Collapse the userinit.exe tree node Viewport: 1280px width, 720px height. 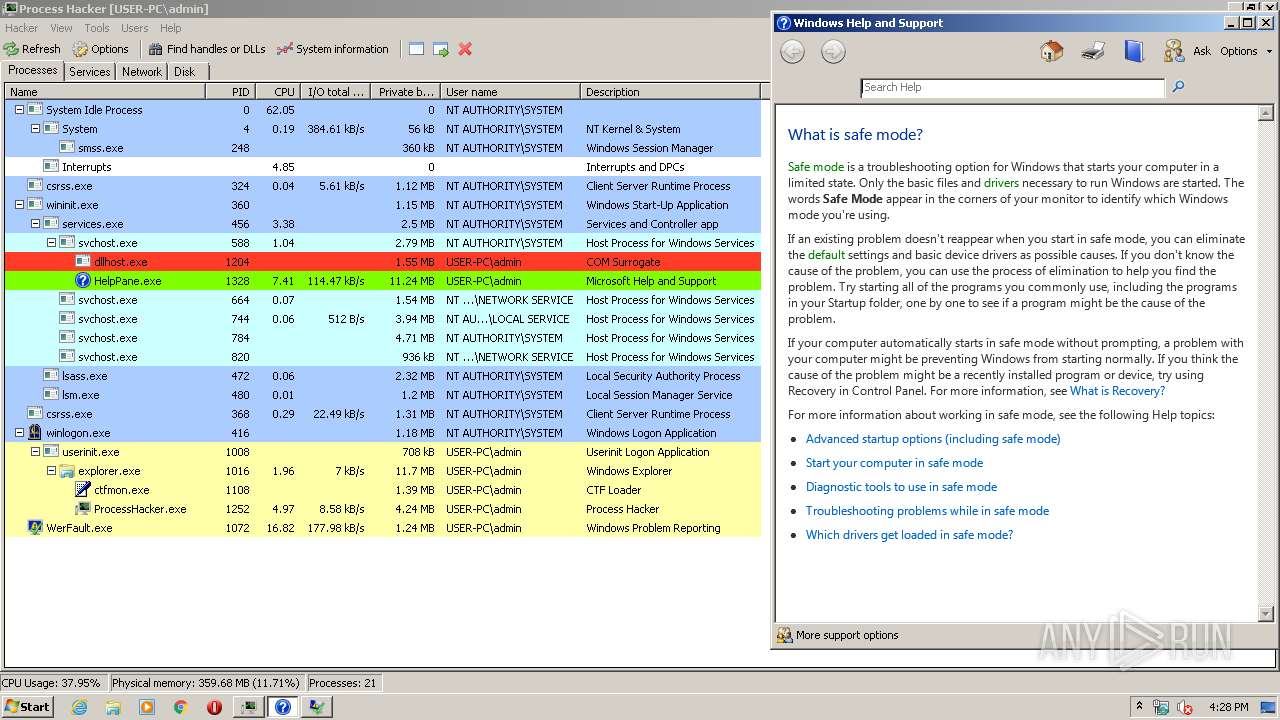coord(35,452)
